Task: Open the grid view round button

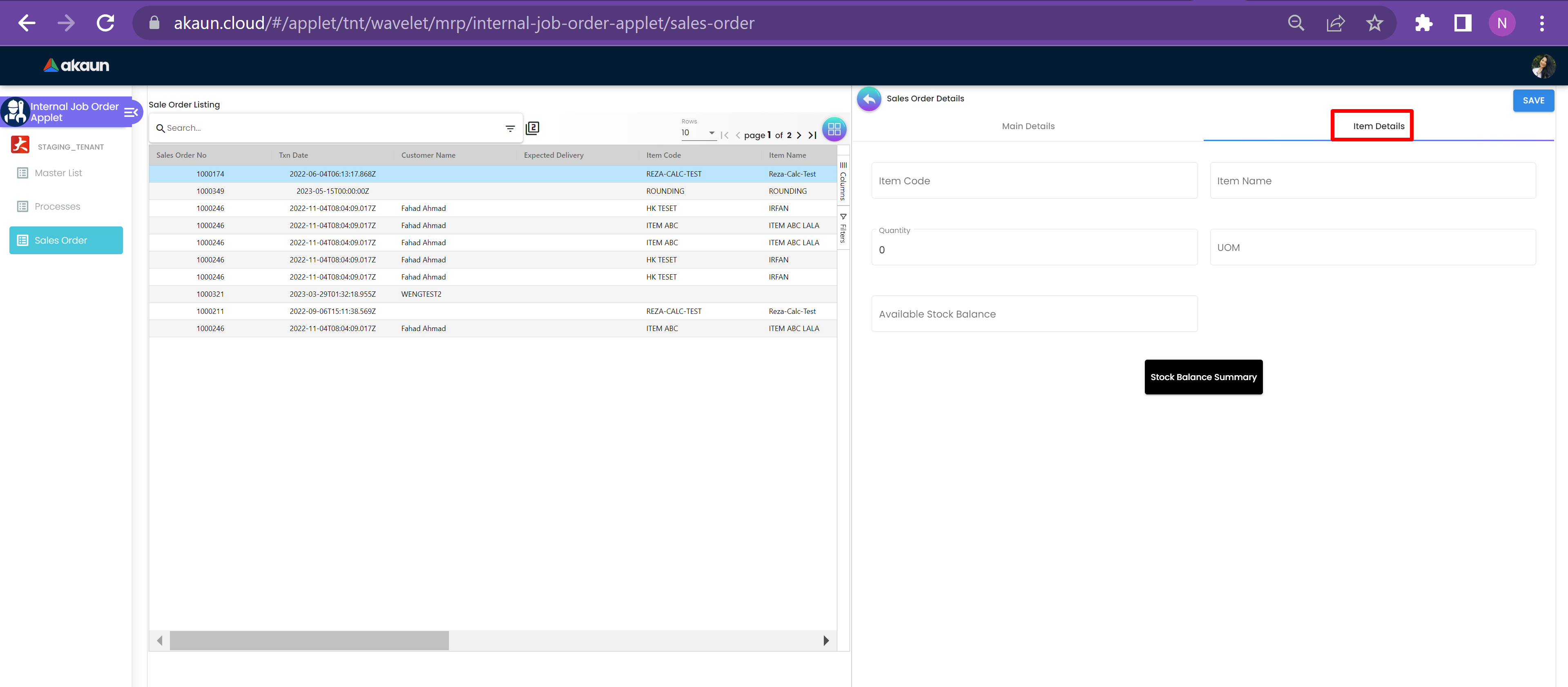Action: [x=834, y=129]
